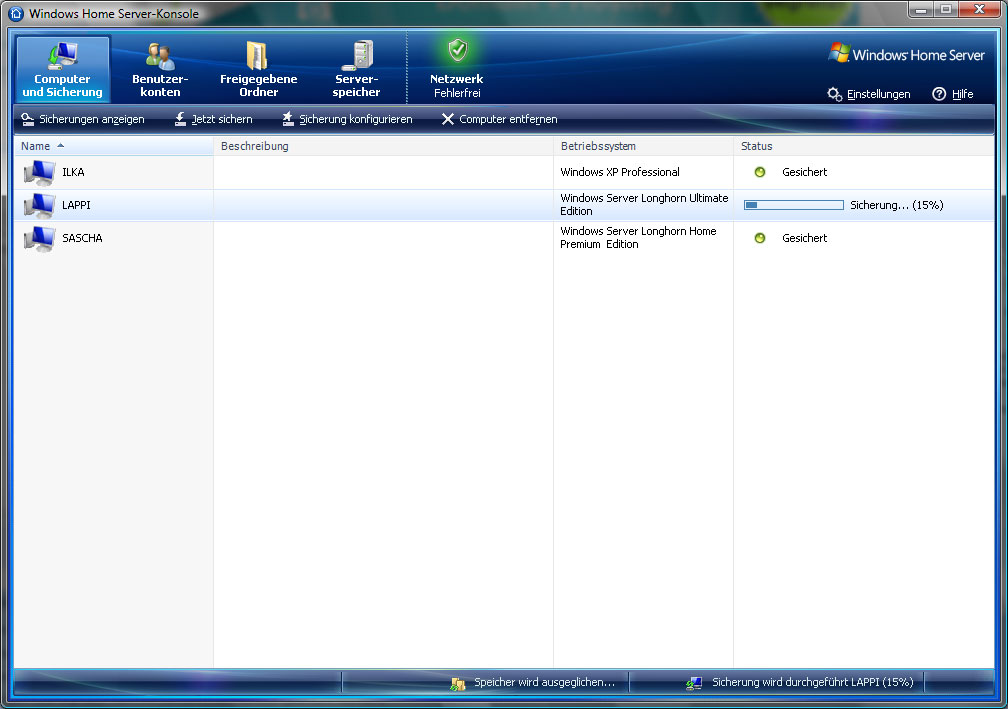This screenshot has height=709, width=1008.
Task: Click the Betriebssystem column header
Action: tap(643, 146)
